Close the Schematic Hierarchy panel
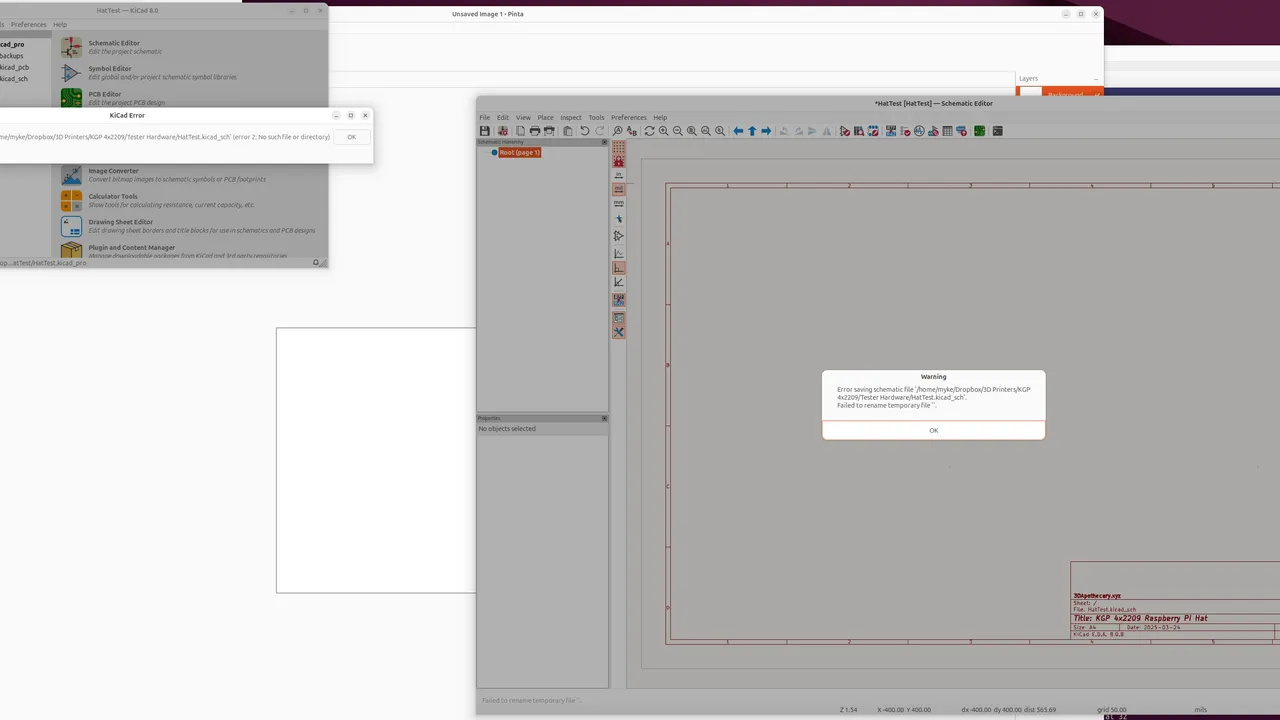 [x=604, y=142]
